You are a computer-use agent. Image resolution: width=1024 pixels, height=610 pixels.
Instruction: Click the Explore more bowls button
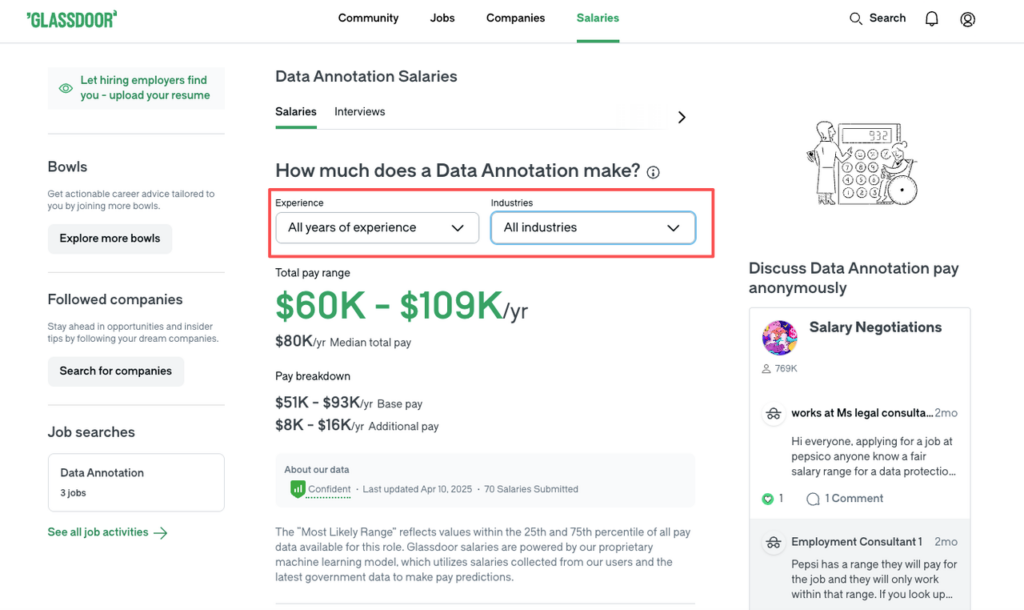110,239
